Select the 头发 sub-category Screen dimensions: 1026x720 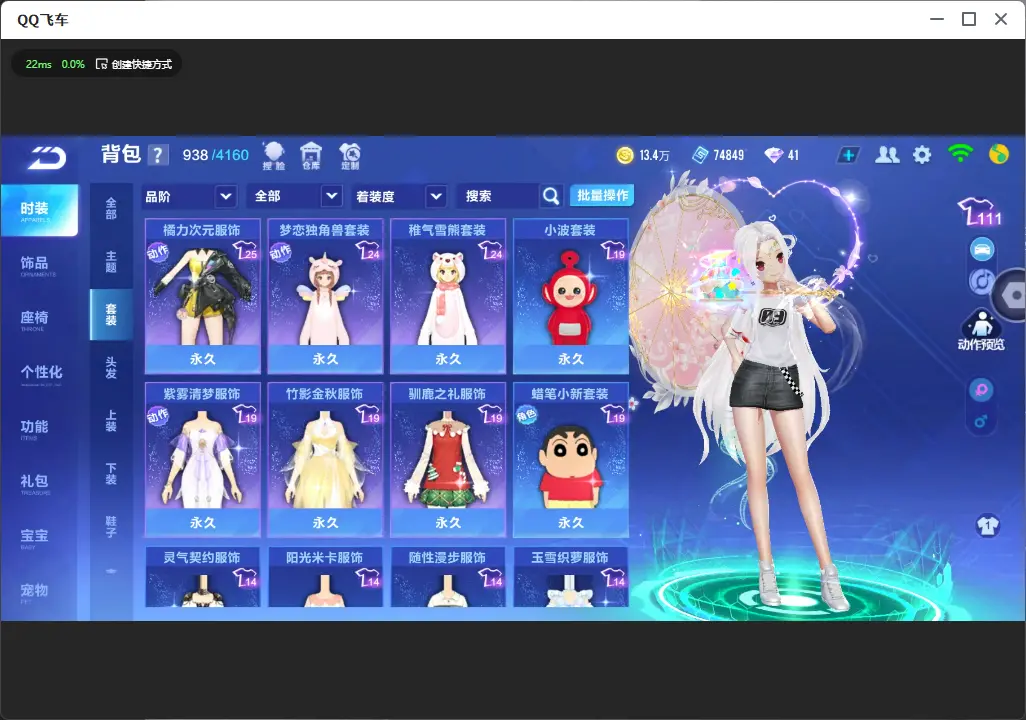click(x=111, y=367)
